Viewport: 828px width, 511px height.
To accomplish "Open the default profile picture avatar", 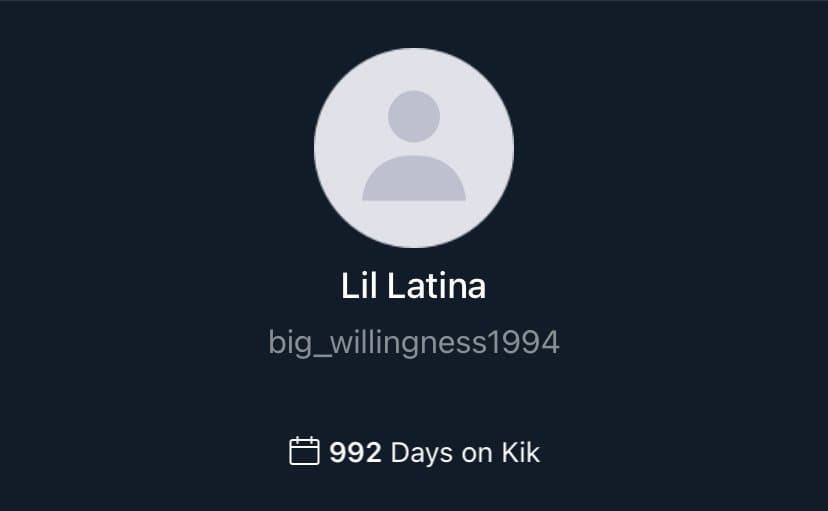I will tap(413, 148).
